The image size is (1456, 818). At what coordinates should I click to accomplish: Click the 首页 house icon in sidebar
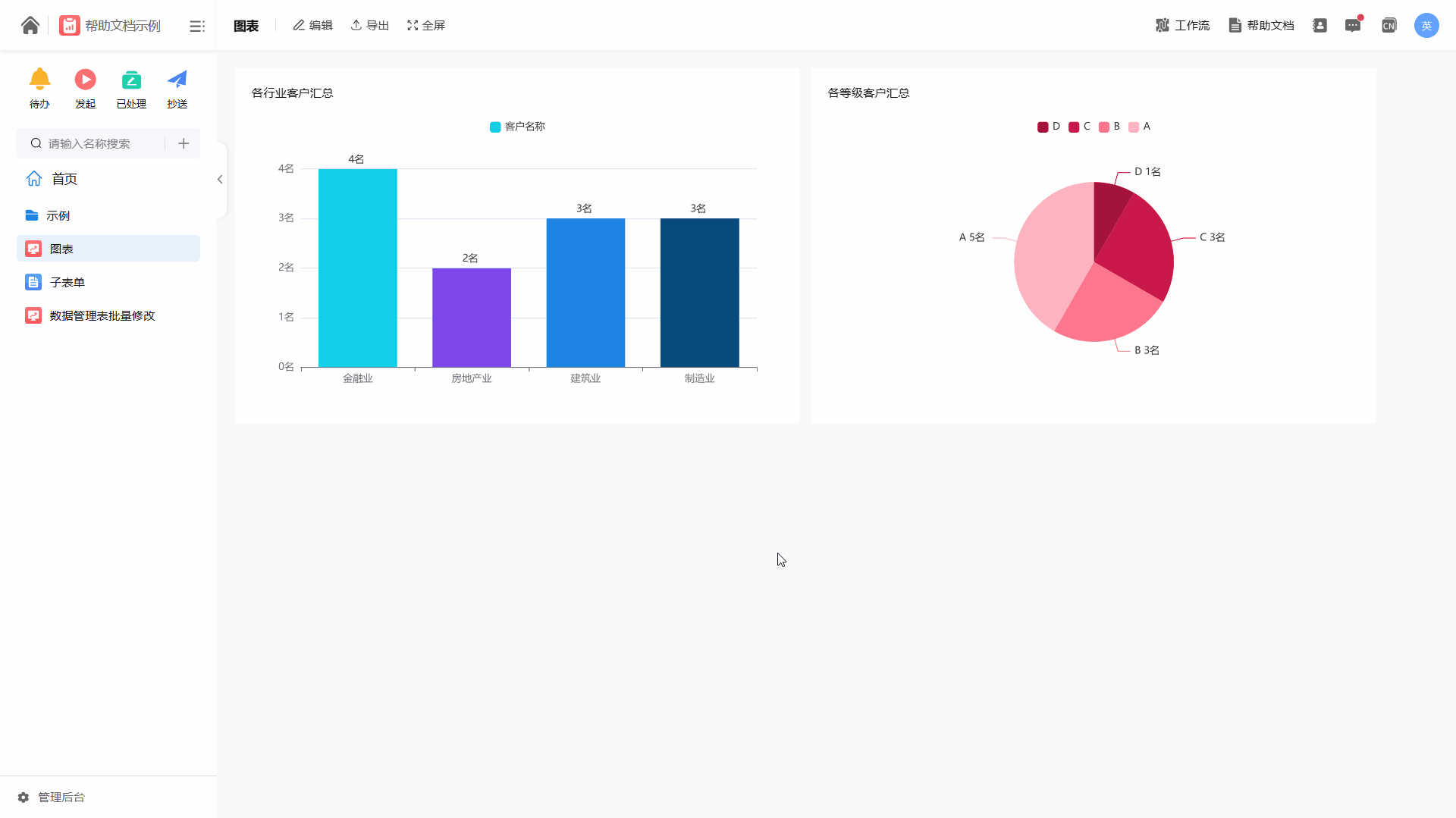[x=34, y=179]
